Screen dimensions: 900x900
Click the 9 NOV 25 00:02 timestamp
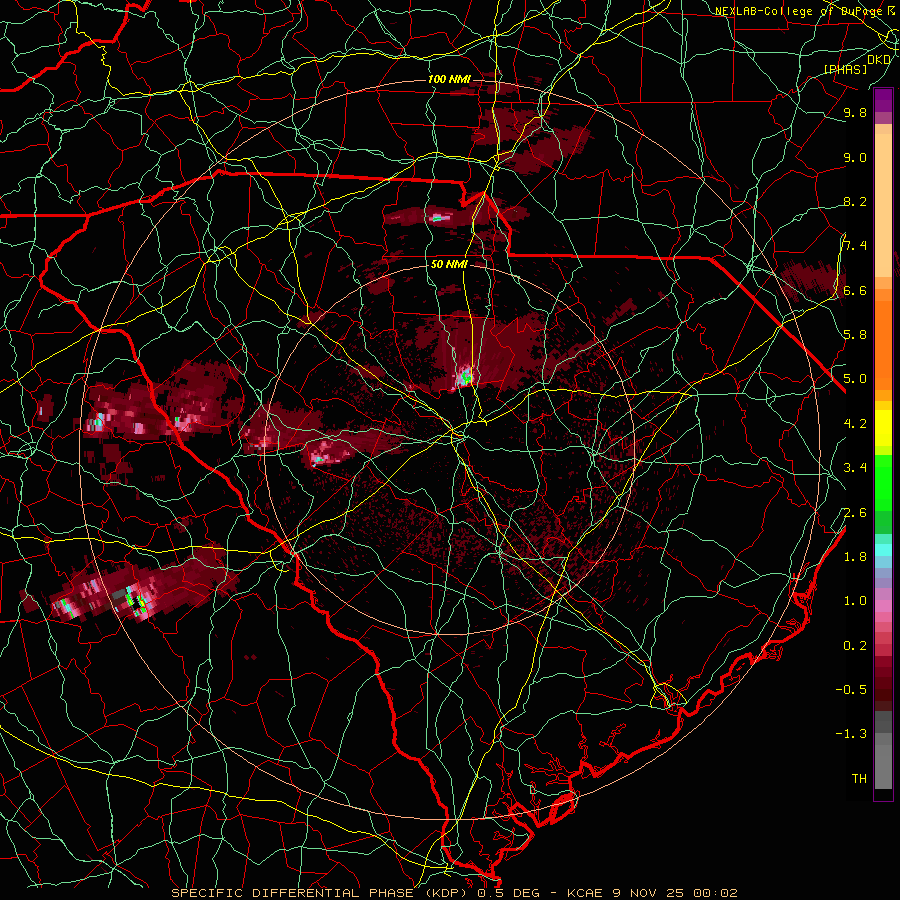click(674, 893)
